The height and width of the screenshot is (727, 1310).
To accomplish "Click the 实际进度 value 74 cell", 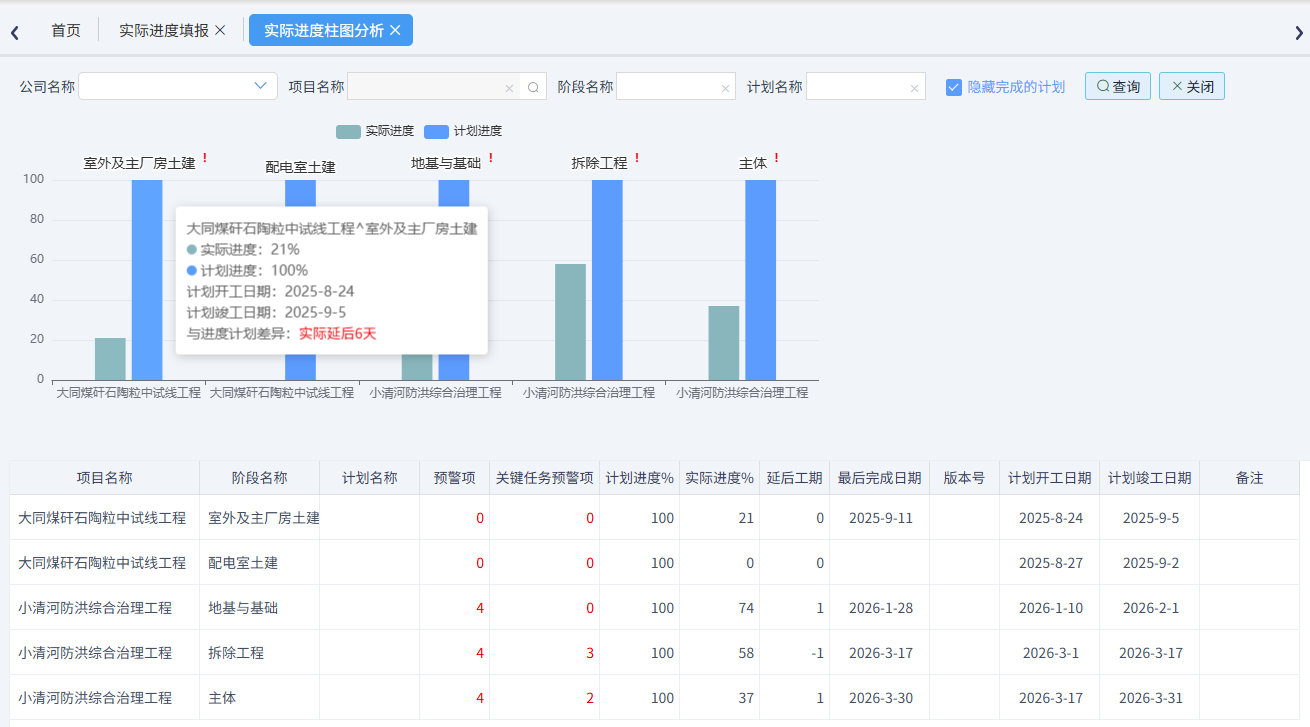I will pyautogui.click(x=720, y=608).
